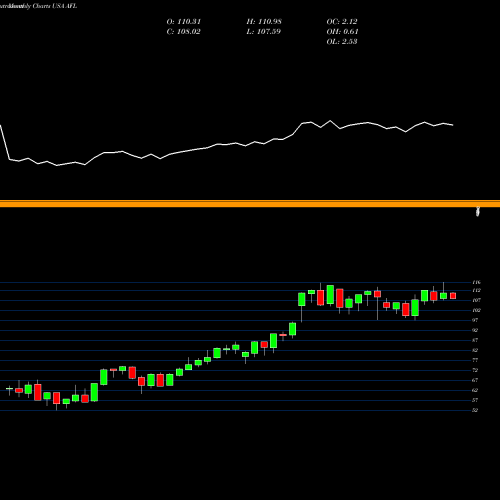500x500 pixels.
Task: Click the 82 price axis label
Action: 475,350
